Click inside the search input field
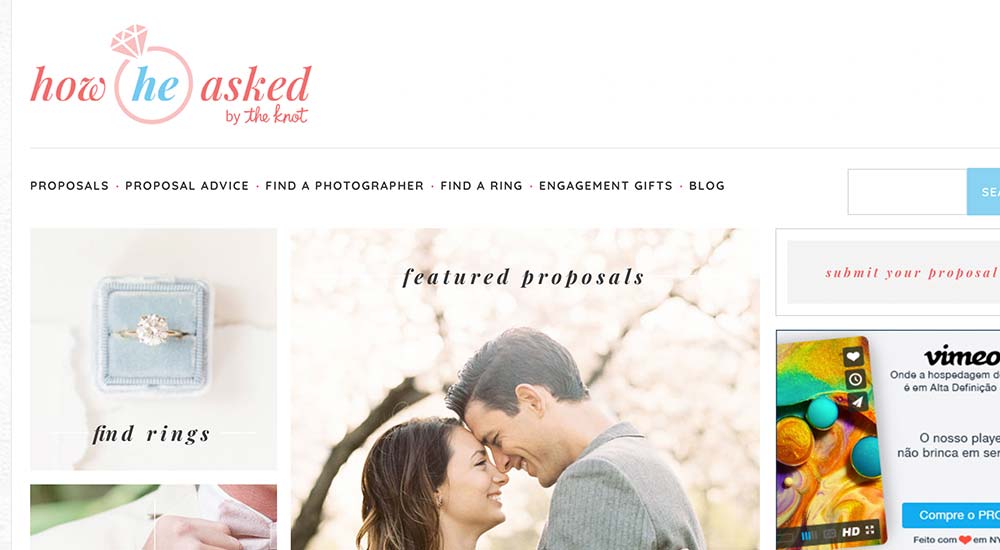 pyautogui.click(x=907, y=192)
